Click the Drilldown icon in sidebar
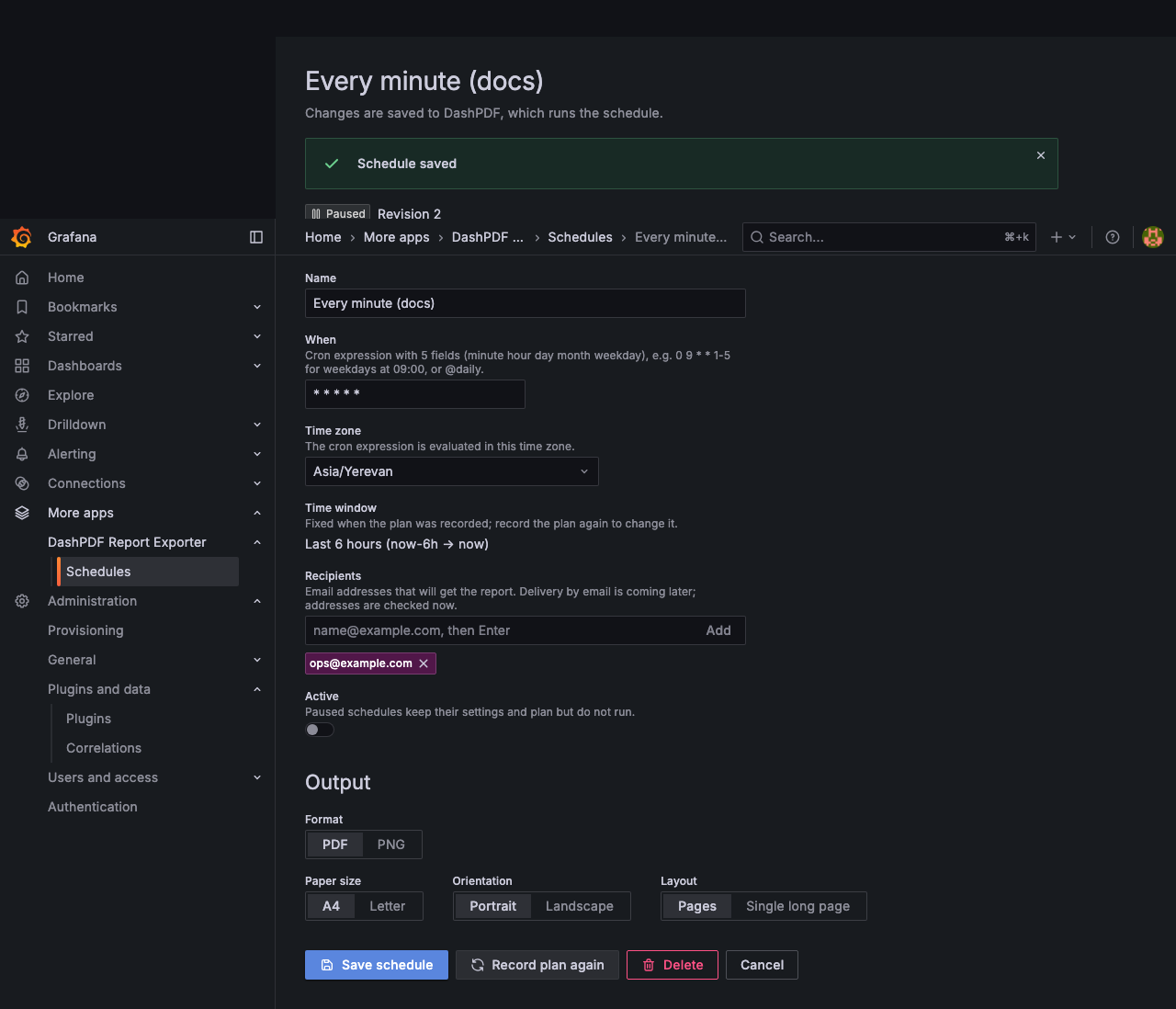 [x=22, y=425]
